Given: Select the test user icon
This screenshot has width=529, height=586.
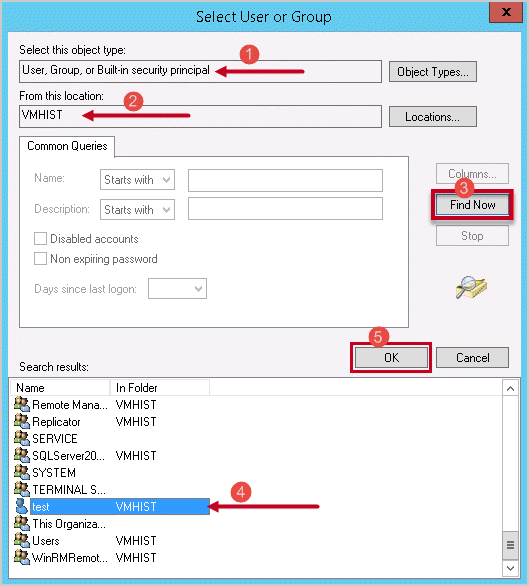Looking at the screenshot, I should point(22,506).
